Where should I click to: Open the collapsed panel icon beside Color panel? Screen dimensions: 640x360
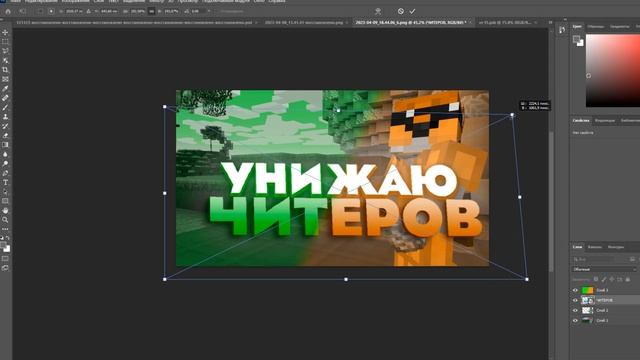[x=562, y=30]
